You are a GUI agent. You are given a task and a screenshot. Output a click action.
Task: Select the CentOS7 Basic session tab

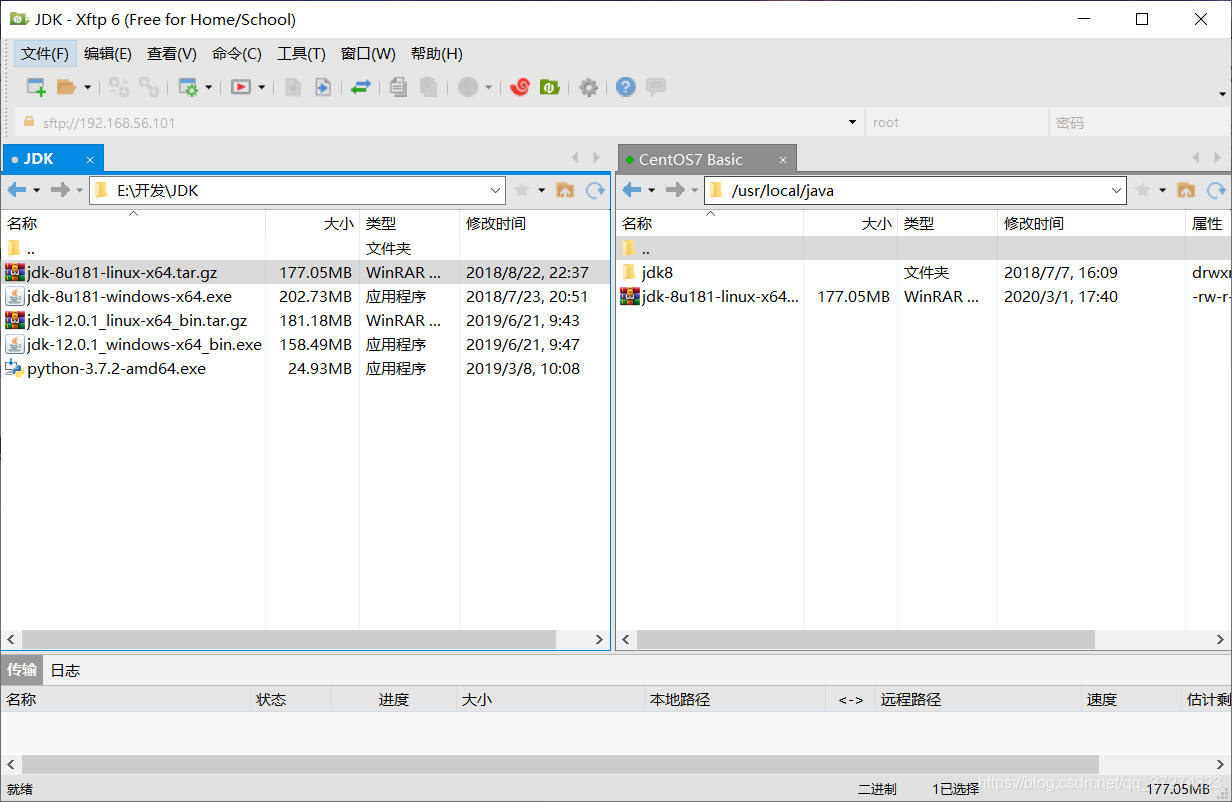[x=690, y=159]
